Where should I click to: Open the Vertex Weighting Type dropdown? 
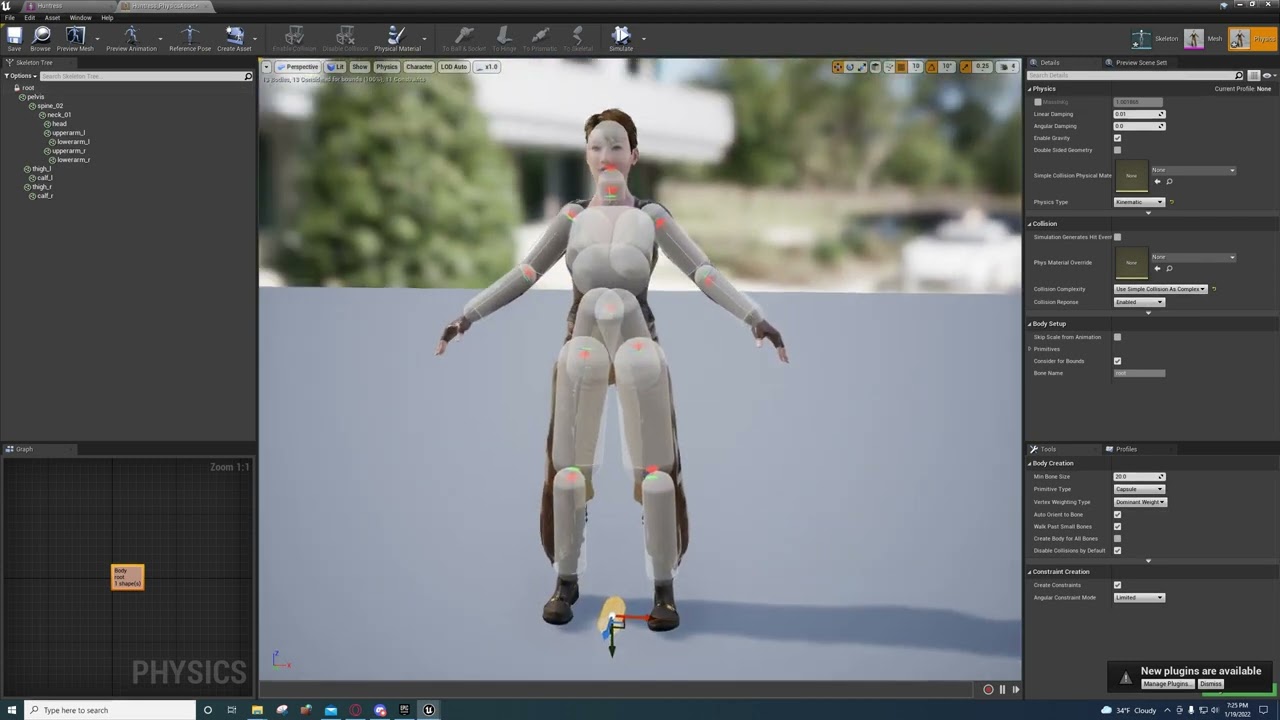coord(1140,502)
